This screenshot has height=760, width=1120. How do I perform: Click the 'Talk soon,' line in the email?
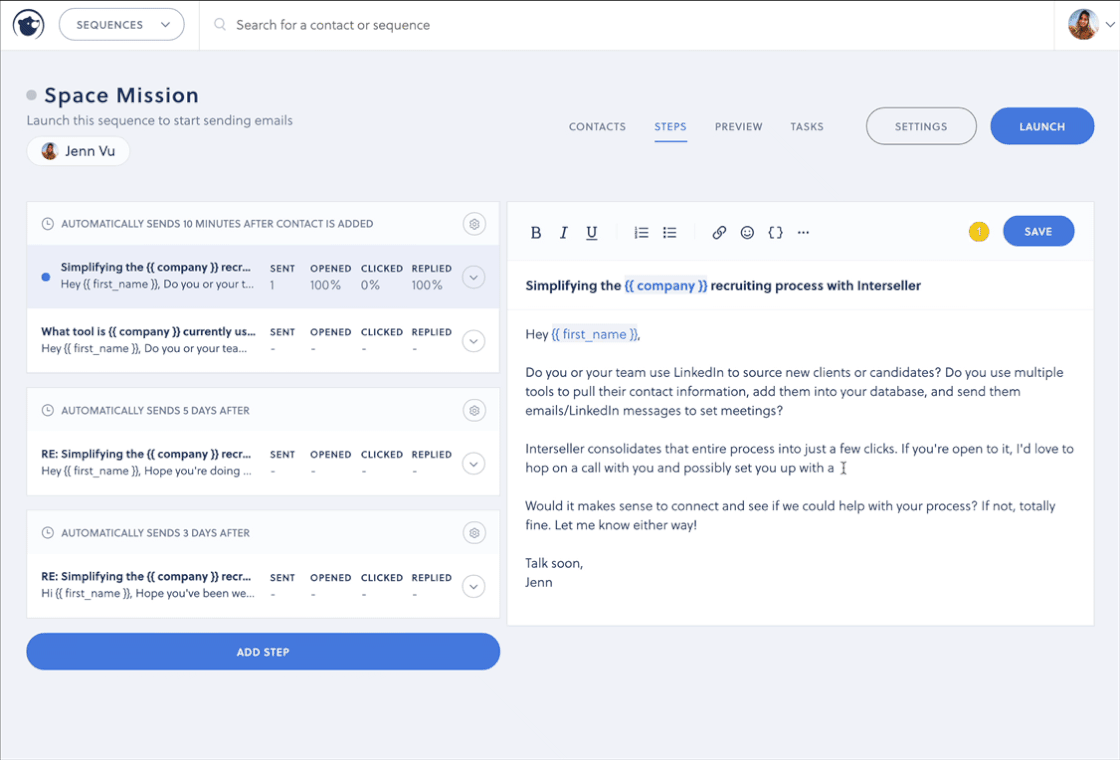[x=554, y=563]
